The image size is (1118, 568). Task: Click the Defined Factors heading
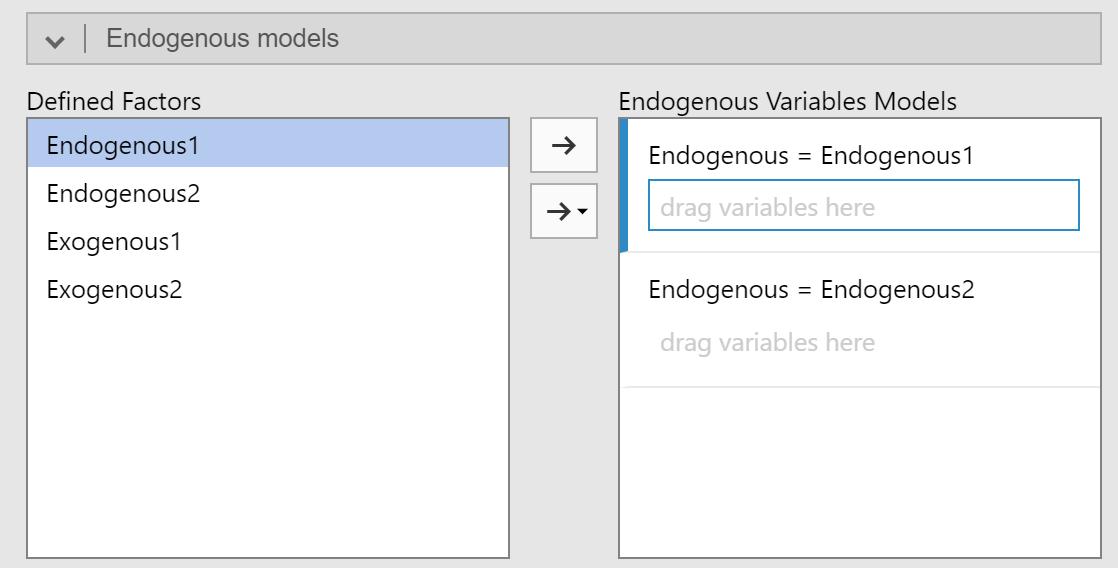[114, 101]
